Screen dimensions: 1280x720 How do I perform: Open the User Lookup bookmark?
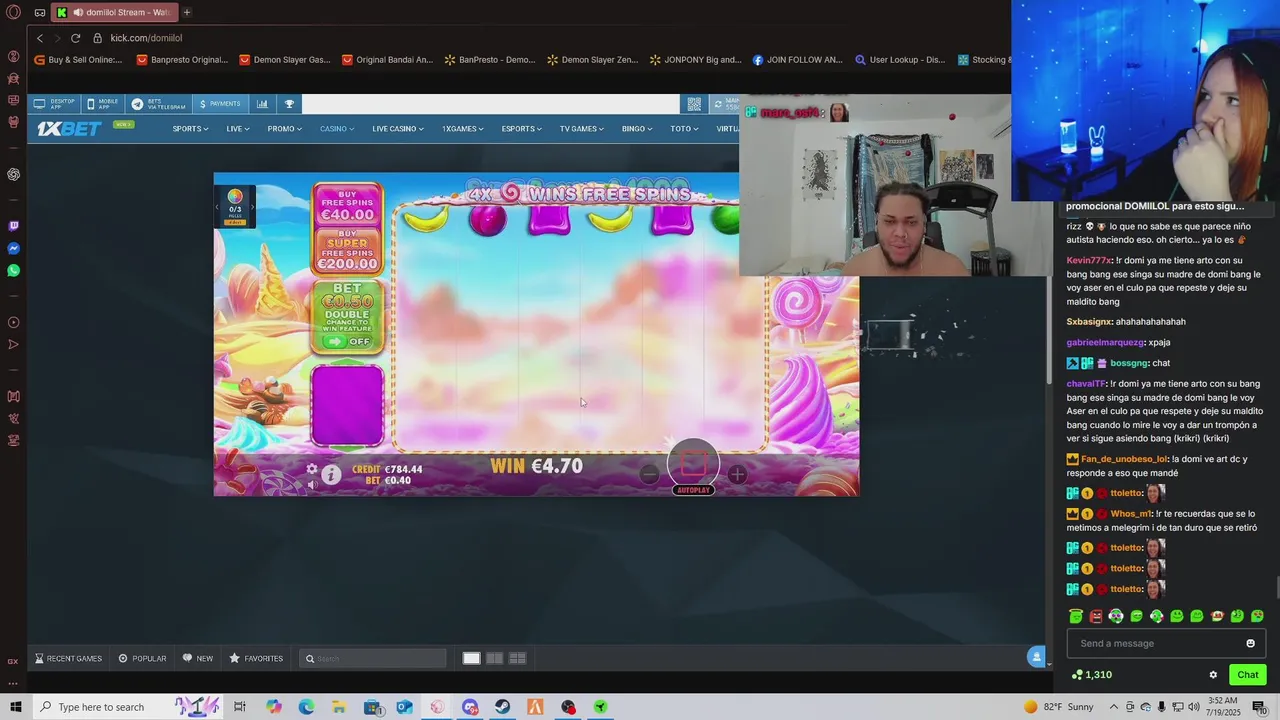coord(900,60)
